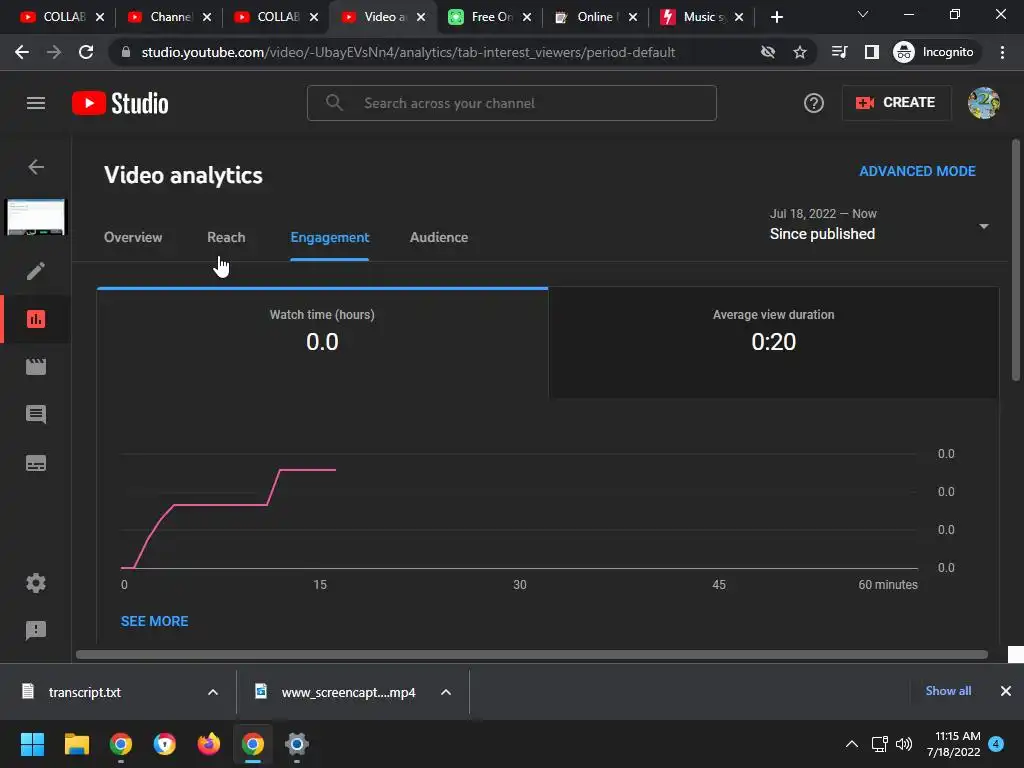Open File Explorer from taskbar
Screen dimensions: 1024x768
click(77, 744)
